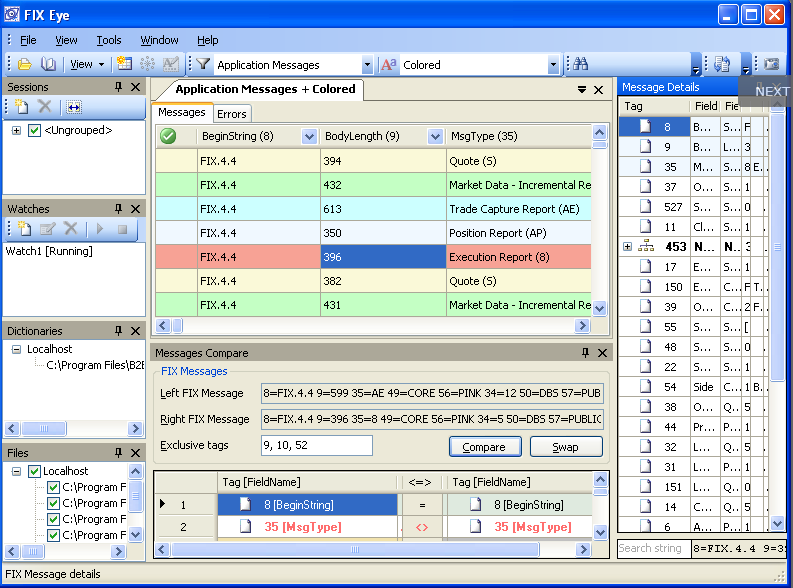Select the Trade Capture Report (AE) row

(373, 209)
